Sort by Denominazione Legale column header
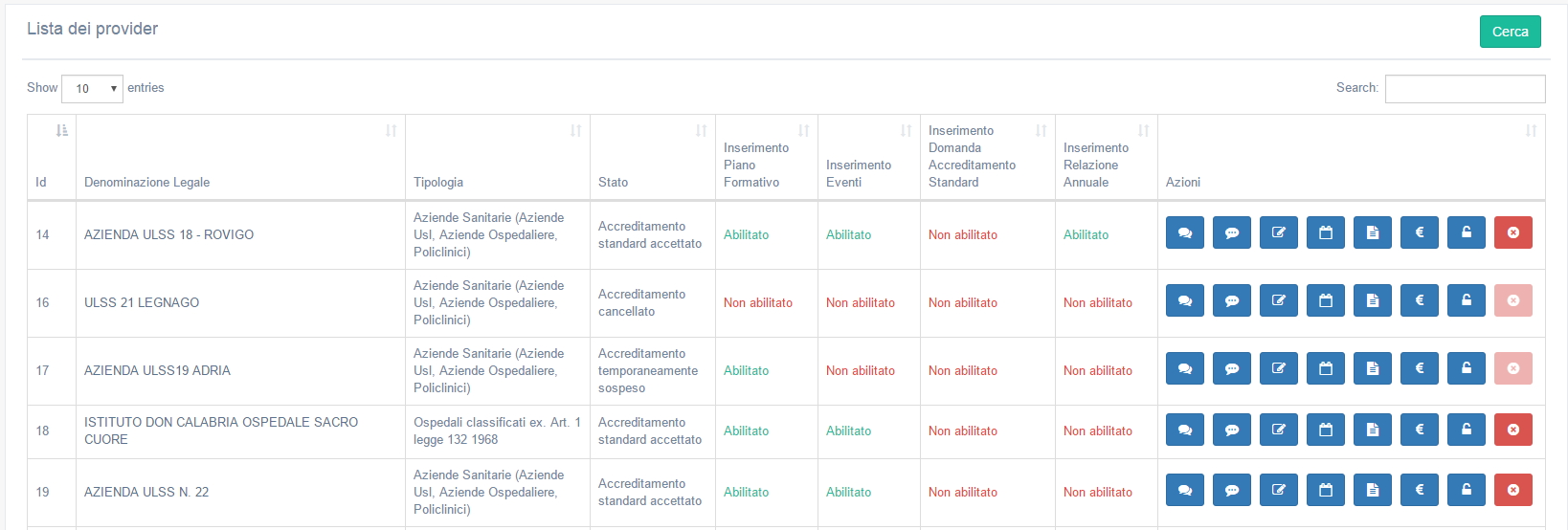The image size is (1568, 530). pos(240,157)
